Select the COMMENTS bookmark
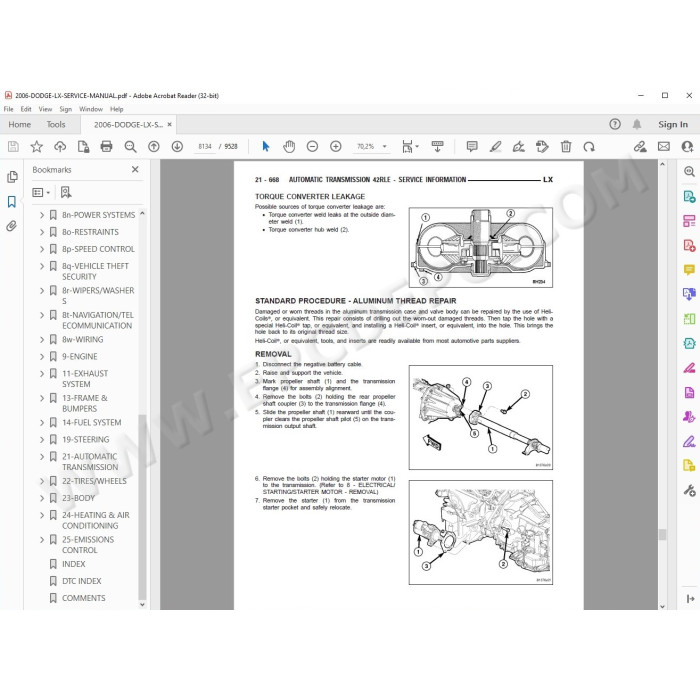The width and height of the screenshot is (700, 700). (83, 598)
